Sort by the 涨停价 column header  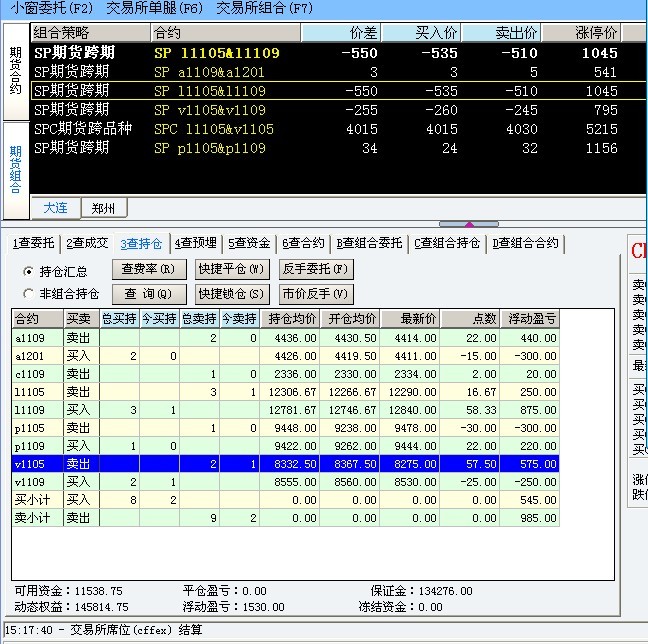coord(581,33)
